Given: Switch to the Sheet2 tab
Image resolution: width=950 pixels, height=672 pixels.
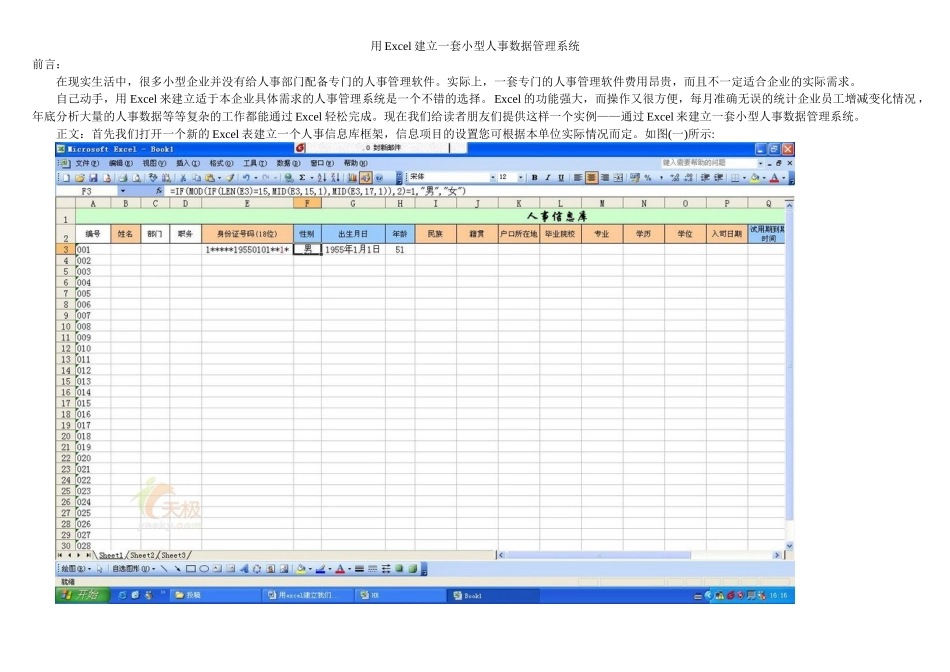Looking at the screenshot, I should click(x=142, y=555).
